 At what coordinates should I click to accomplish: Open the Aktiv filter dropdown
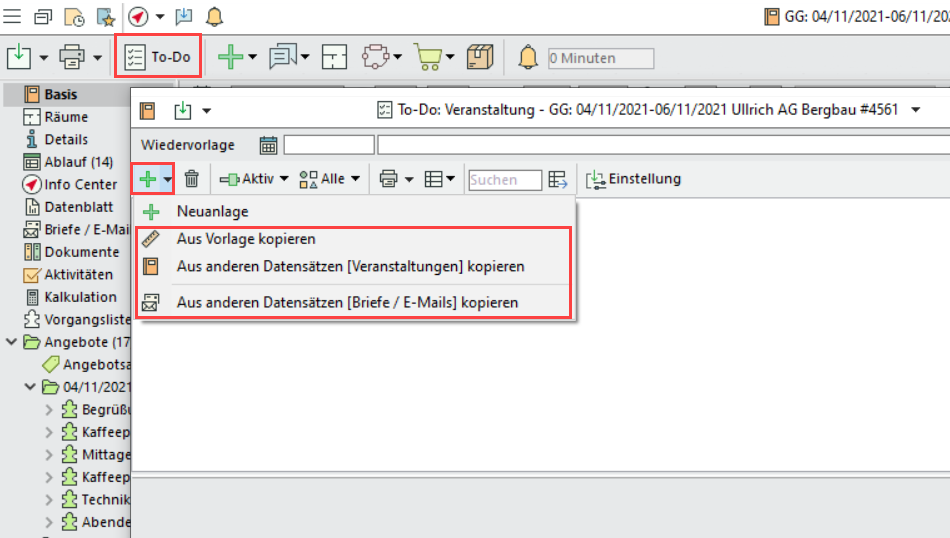pos(254,179)
